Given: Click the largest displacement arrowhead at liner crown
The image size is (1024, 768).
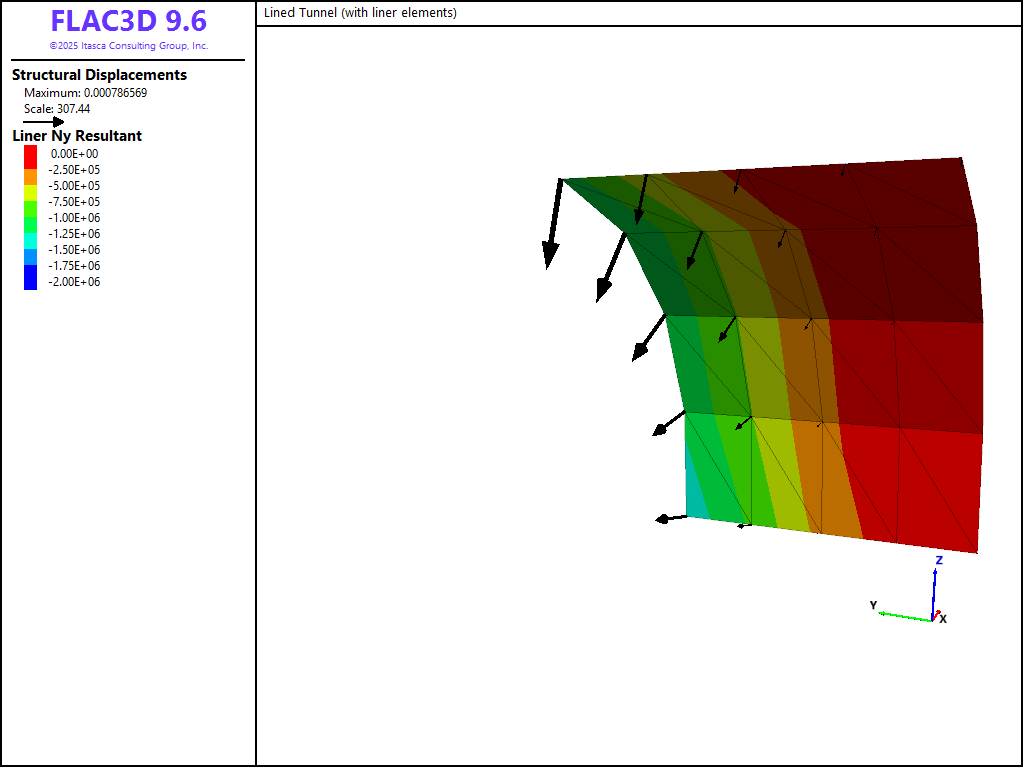Looking at the screenshot, I should point(549,257).
